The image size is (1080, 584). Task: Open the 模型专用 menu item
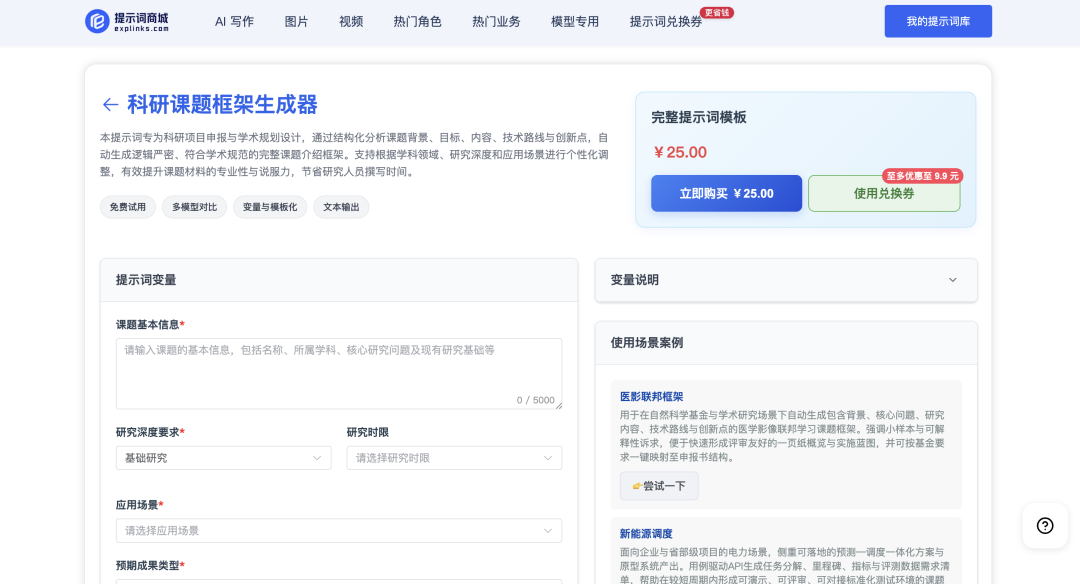(x=574, y=21)
